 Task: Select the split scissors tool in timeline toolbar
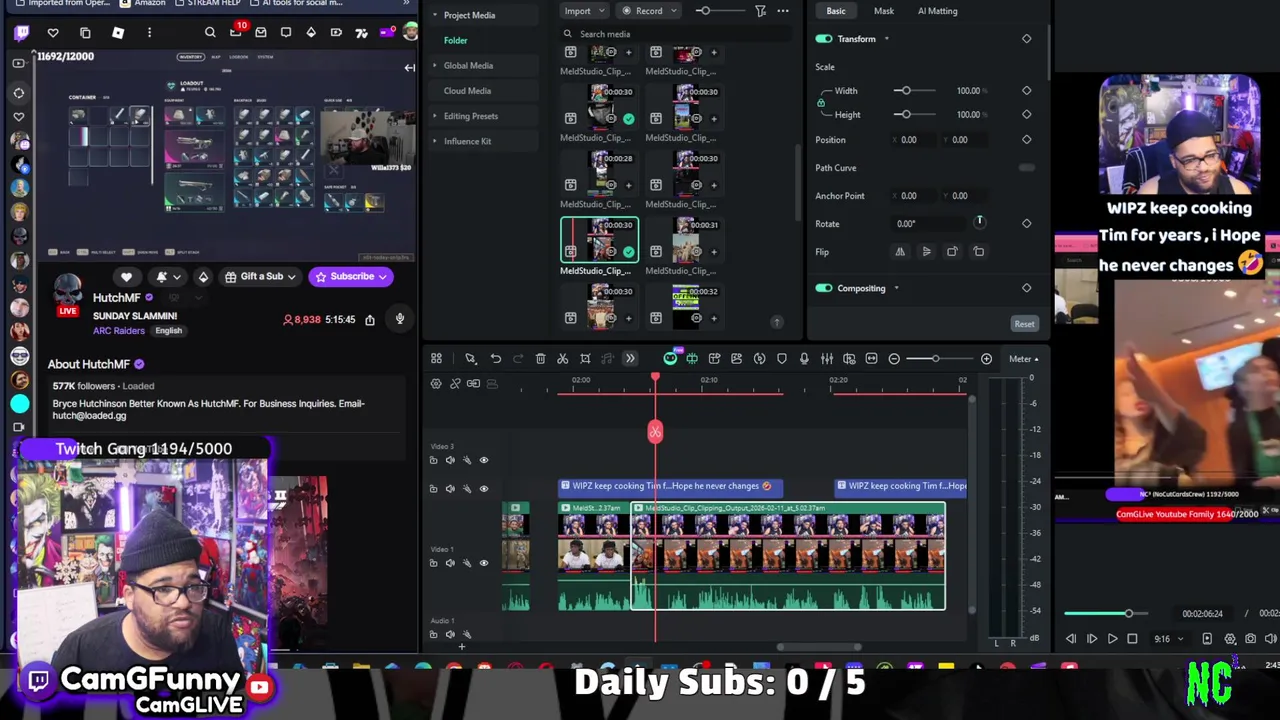click(x=562, y=359)
